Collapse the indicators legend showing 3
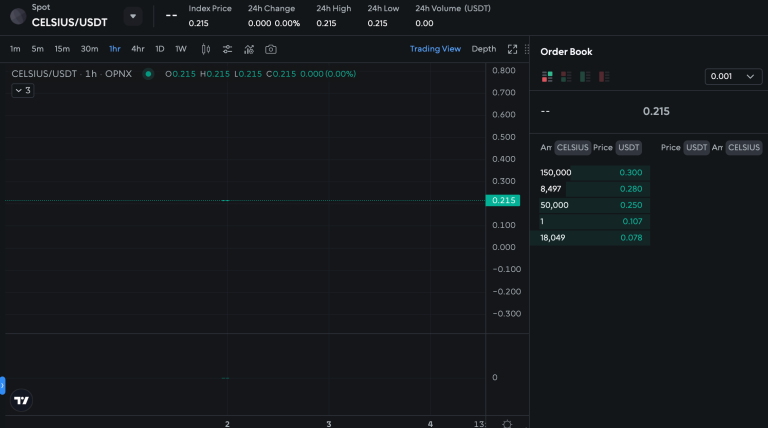This screenshot has width=768, height=428. [23, 91]
